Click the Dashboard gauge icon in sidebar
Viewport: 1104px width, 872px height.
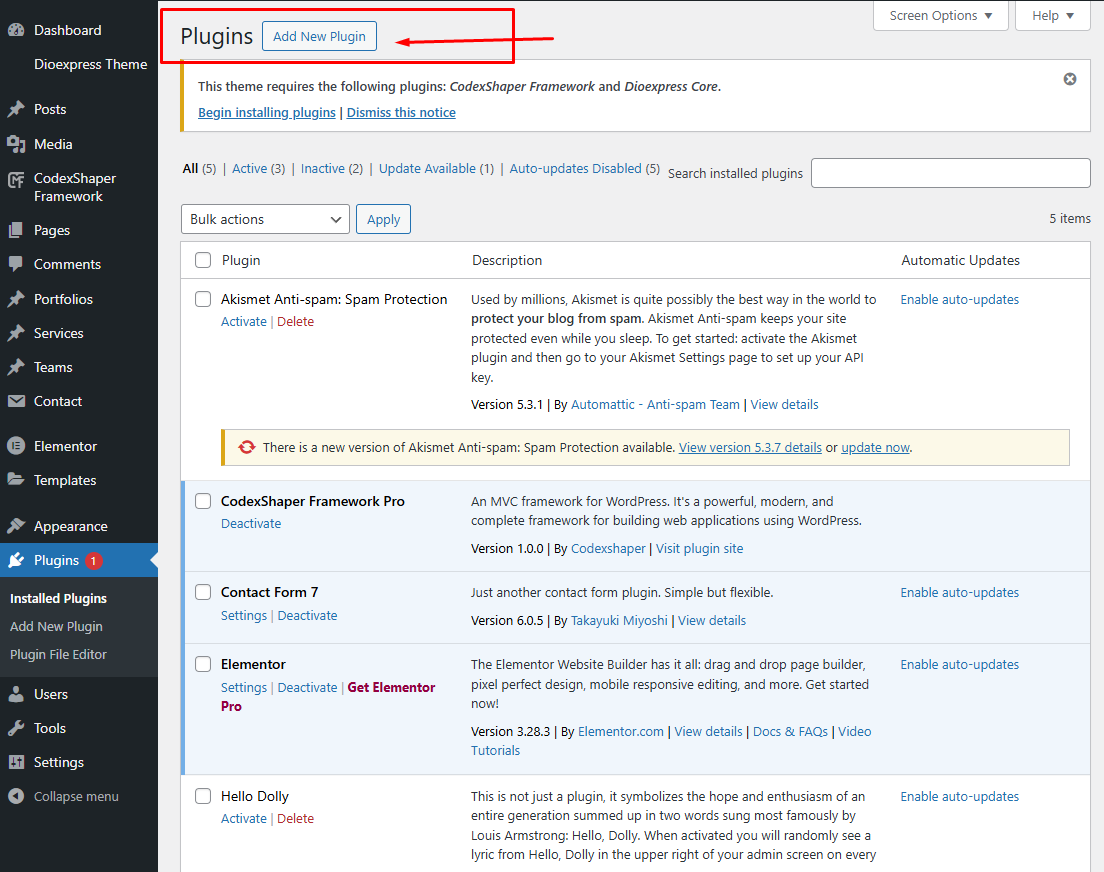click(16, 30)
